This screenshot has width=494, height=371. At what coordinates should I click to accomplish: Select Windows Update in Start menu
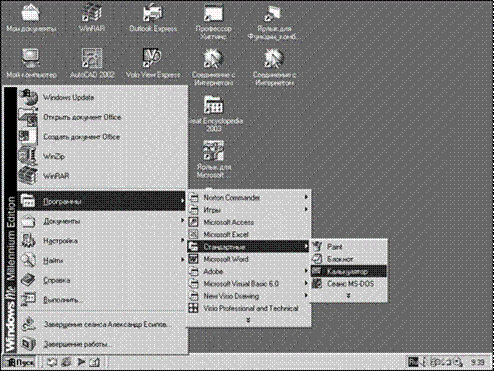[103, 97]
